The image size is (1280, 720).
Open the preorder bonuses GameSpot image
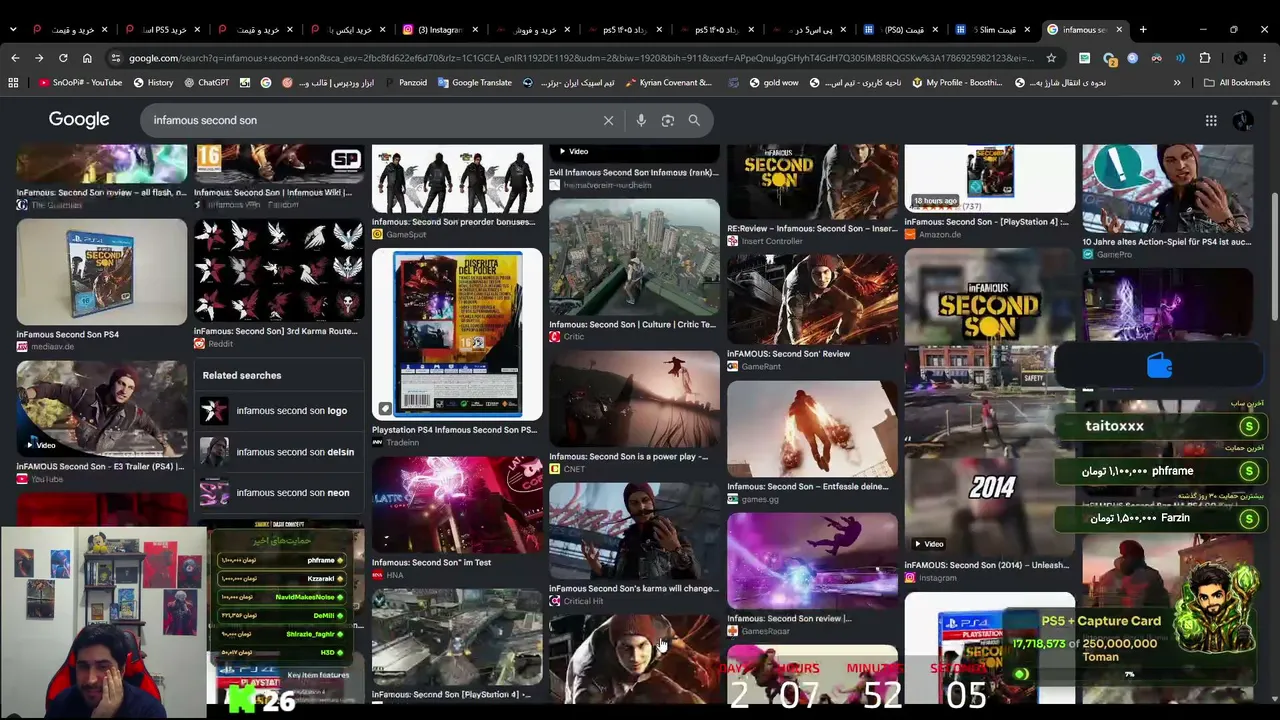[457, 179]
